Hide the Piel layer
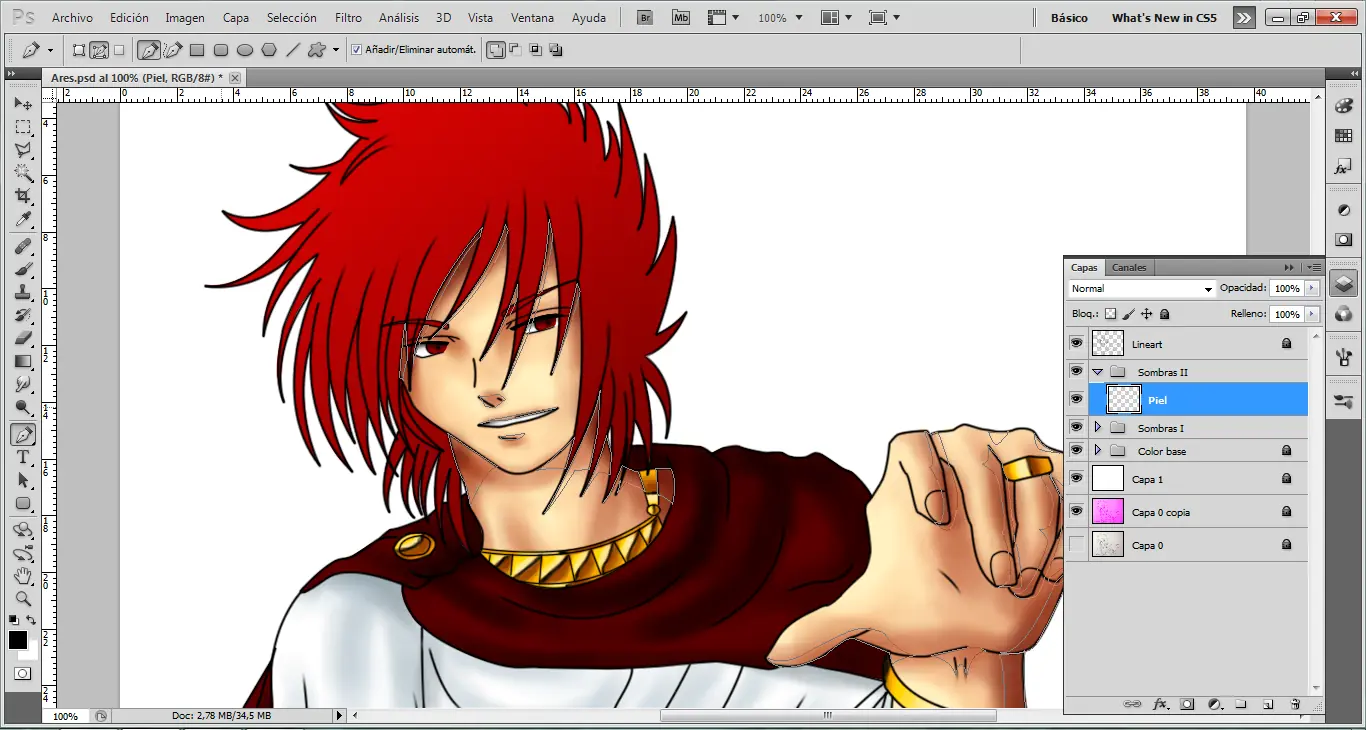Image resolution: width=1366 pixels, height=730 pixels. pos(1076,399)
